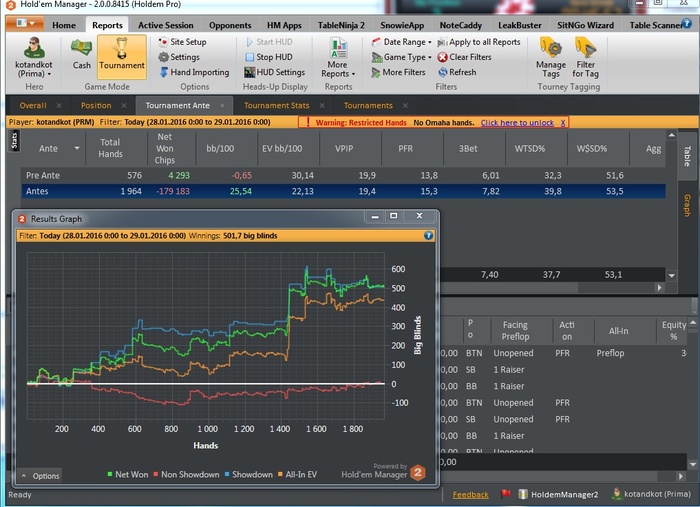The width and height of the screenshot is (700, 507).
Task: Click Hold'em Manager logo in graph window
Action: 418,473
